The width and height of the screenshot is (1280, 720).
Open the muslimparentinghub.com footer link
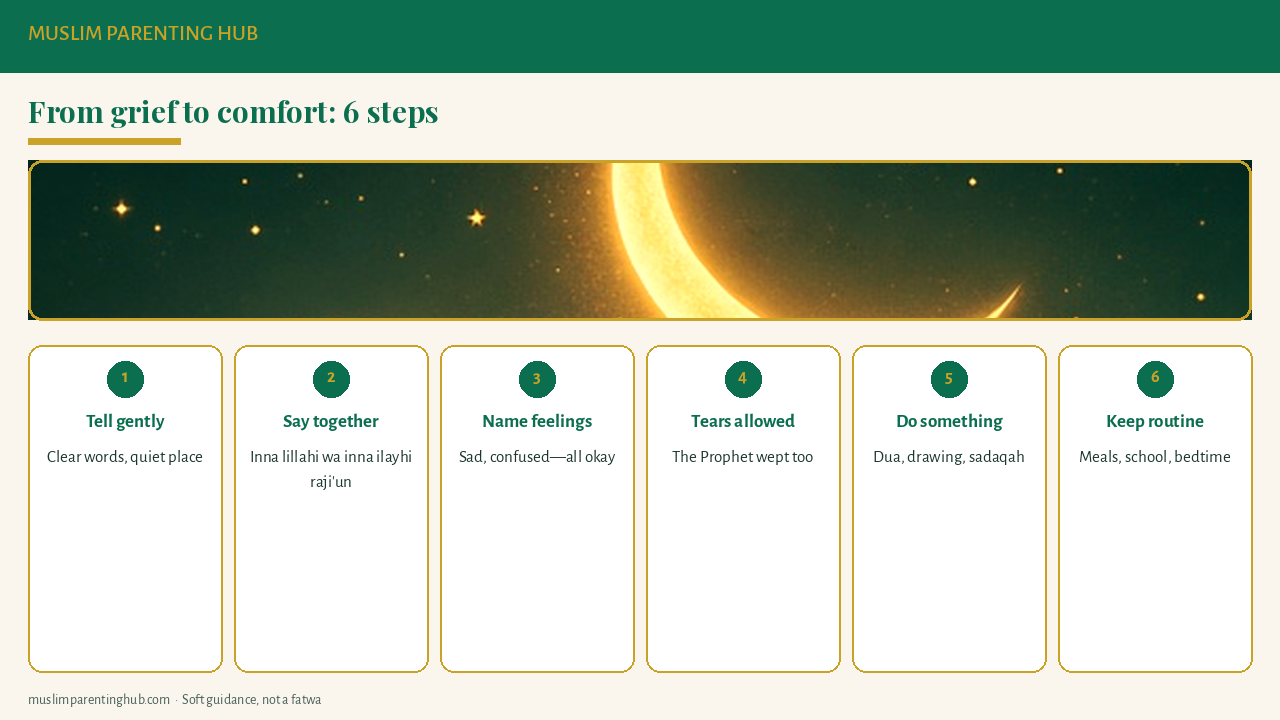click(99, 700)
